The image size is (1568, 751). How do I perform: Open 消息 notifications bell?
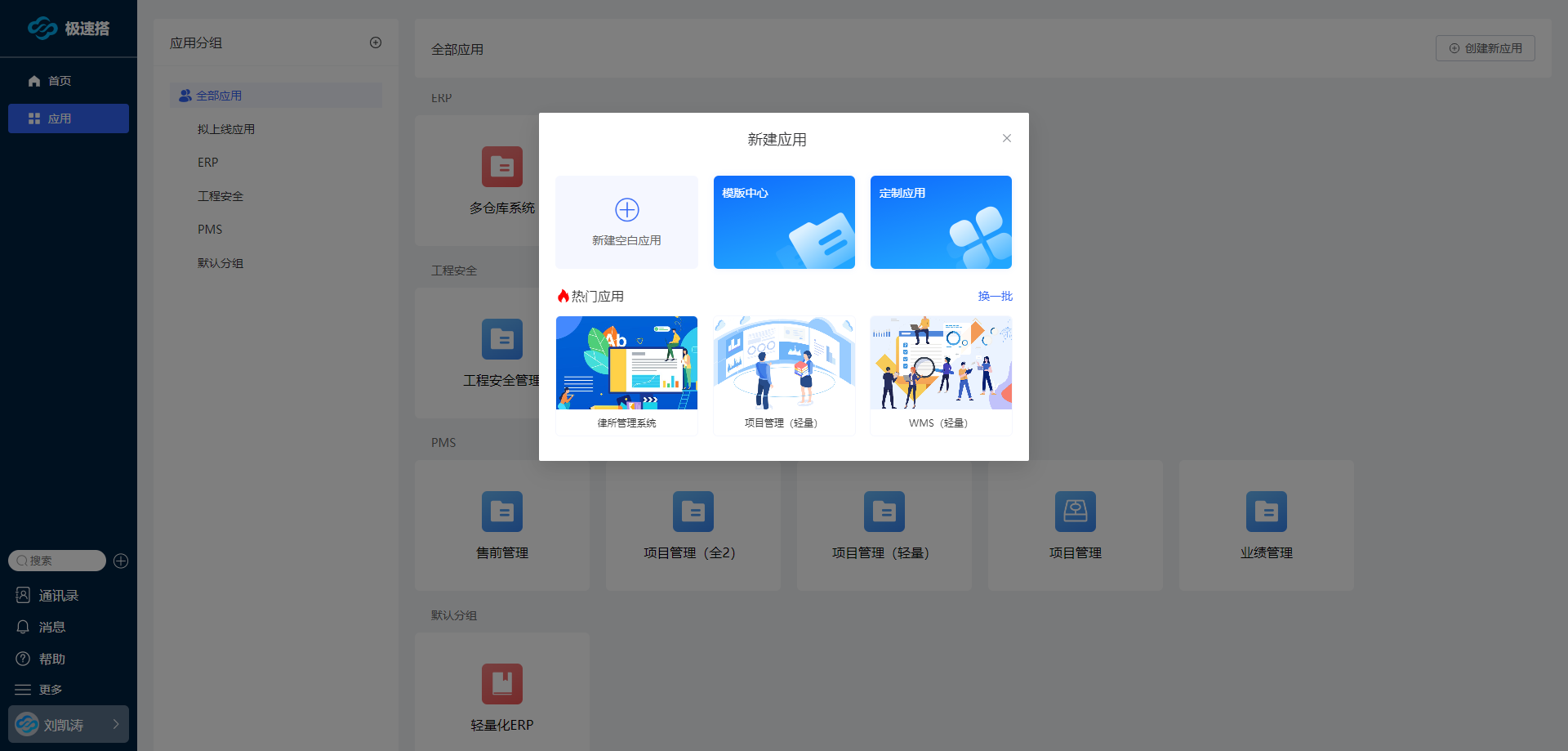coord(23,627)
